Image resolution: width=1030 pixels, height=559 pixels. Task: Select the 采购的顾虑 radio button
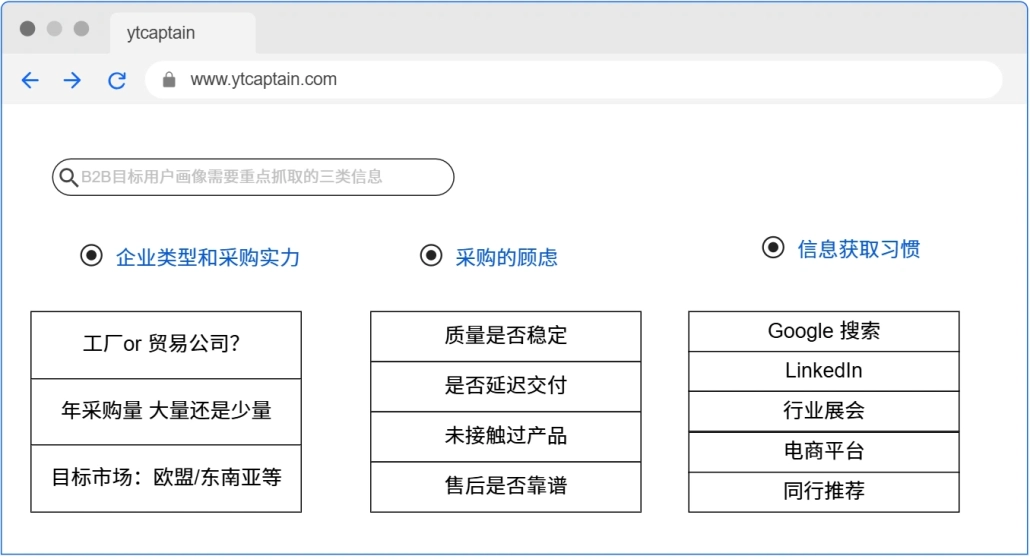tap(431, 256)
